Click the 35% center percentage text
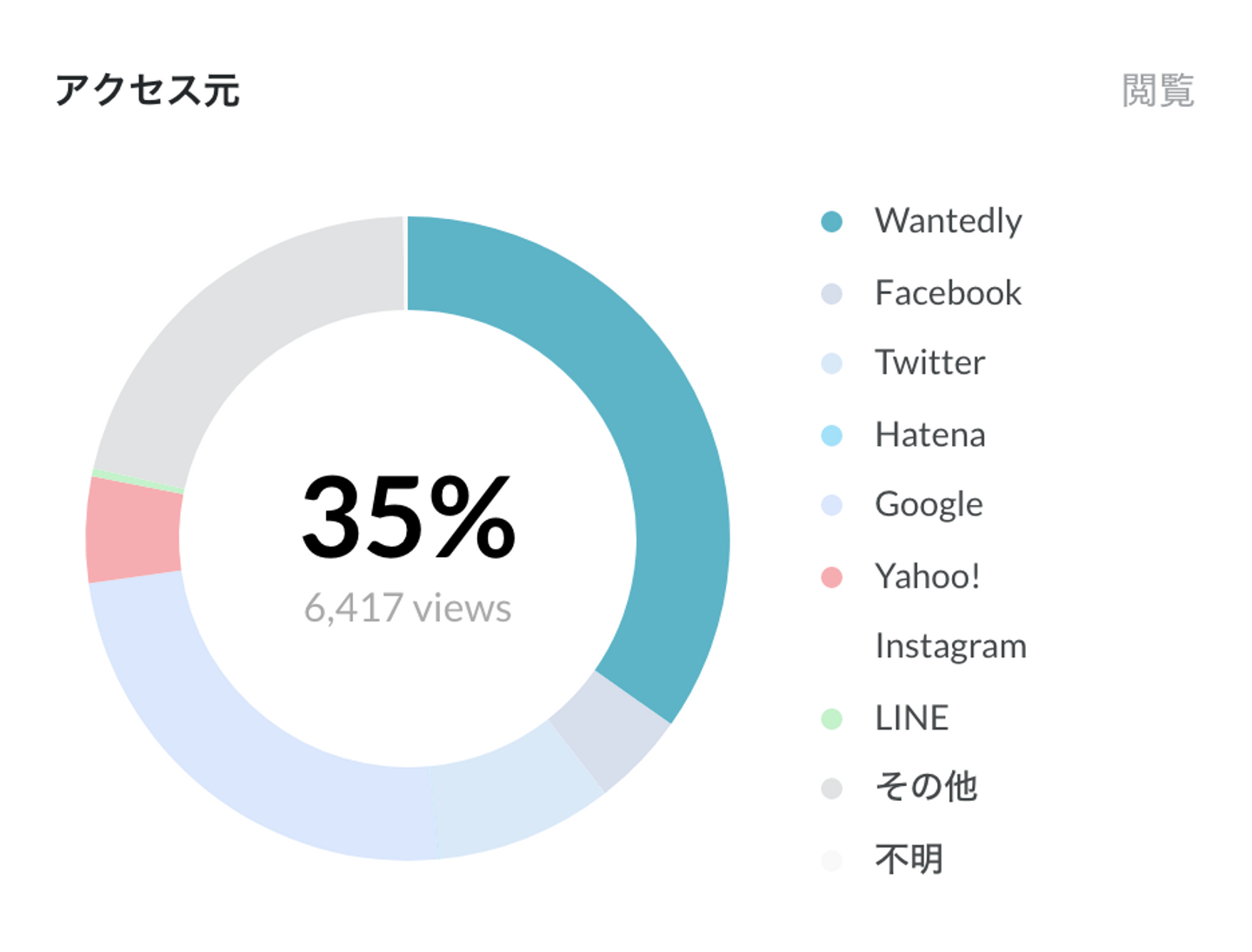 pos(409,516)
